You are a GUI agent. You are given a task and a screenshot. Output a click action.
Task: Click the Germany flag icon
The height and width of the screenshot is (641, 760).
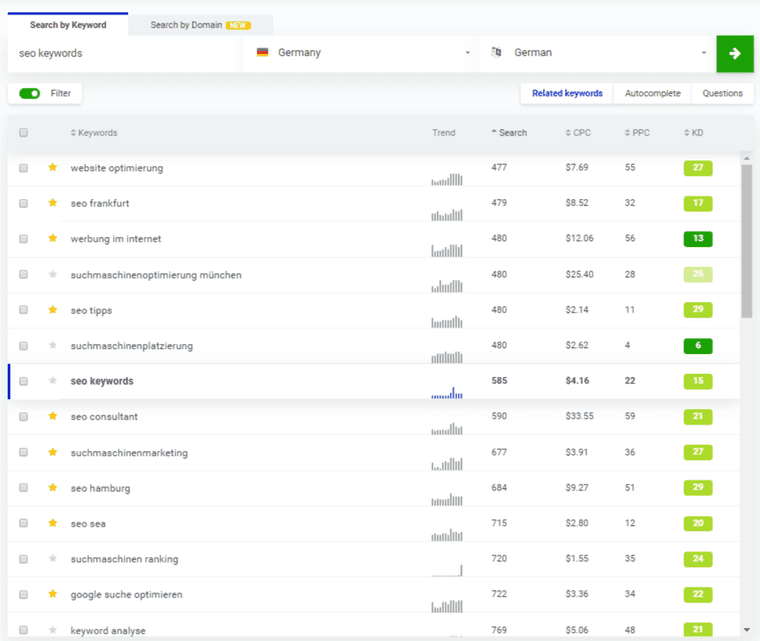263,52
